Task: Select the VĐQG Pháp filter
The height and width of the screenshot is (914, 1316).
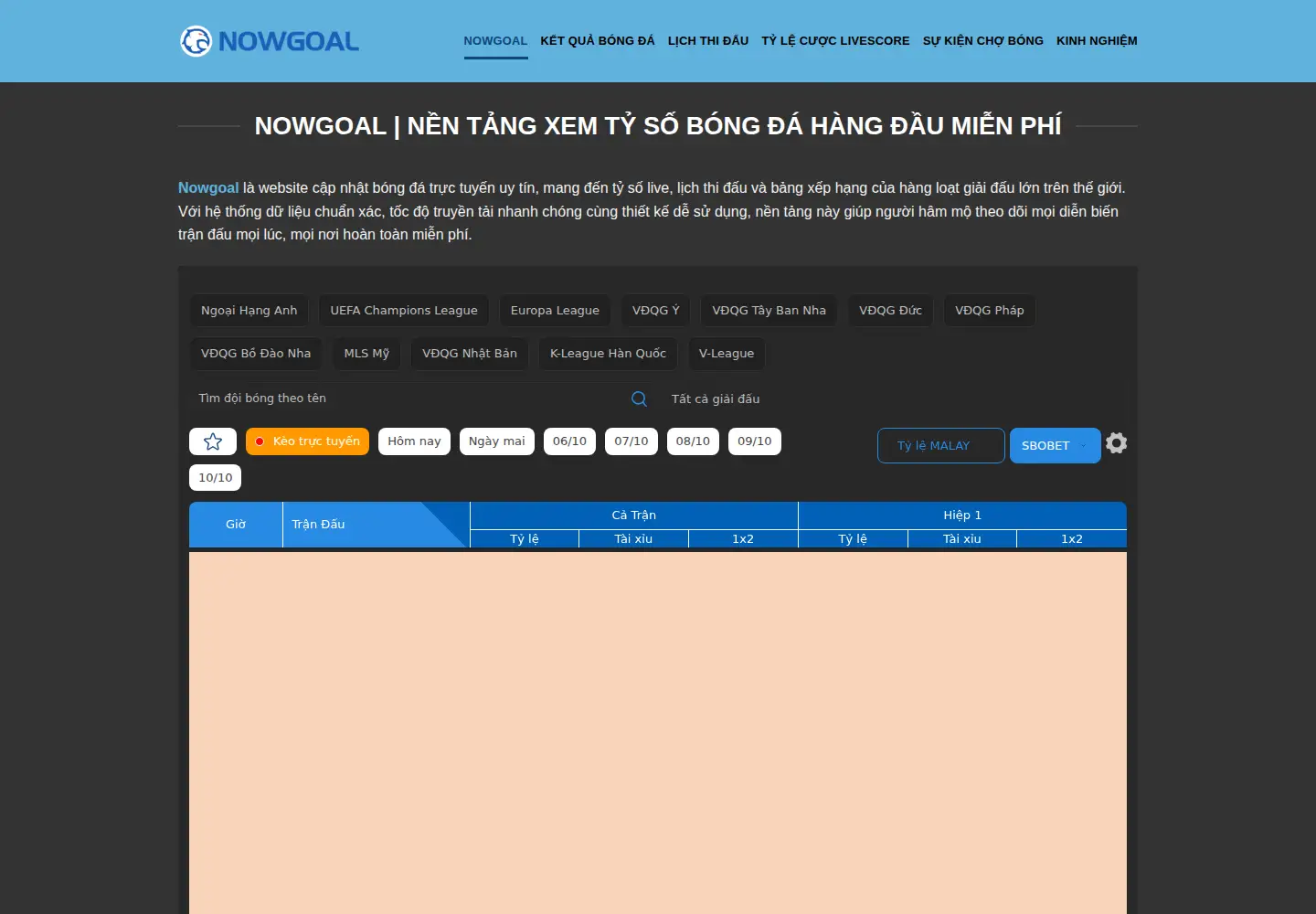Action: click(x=990, y=311)
